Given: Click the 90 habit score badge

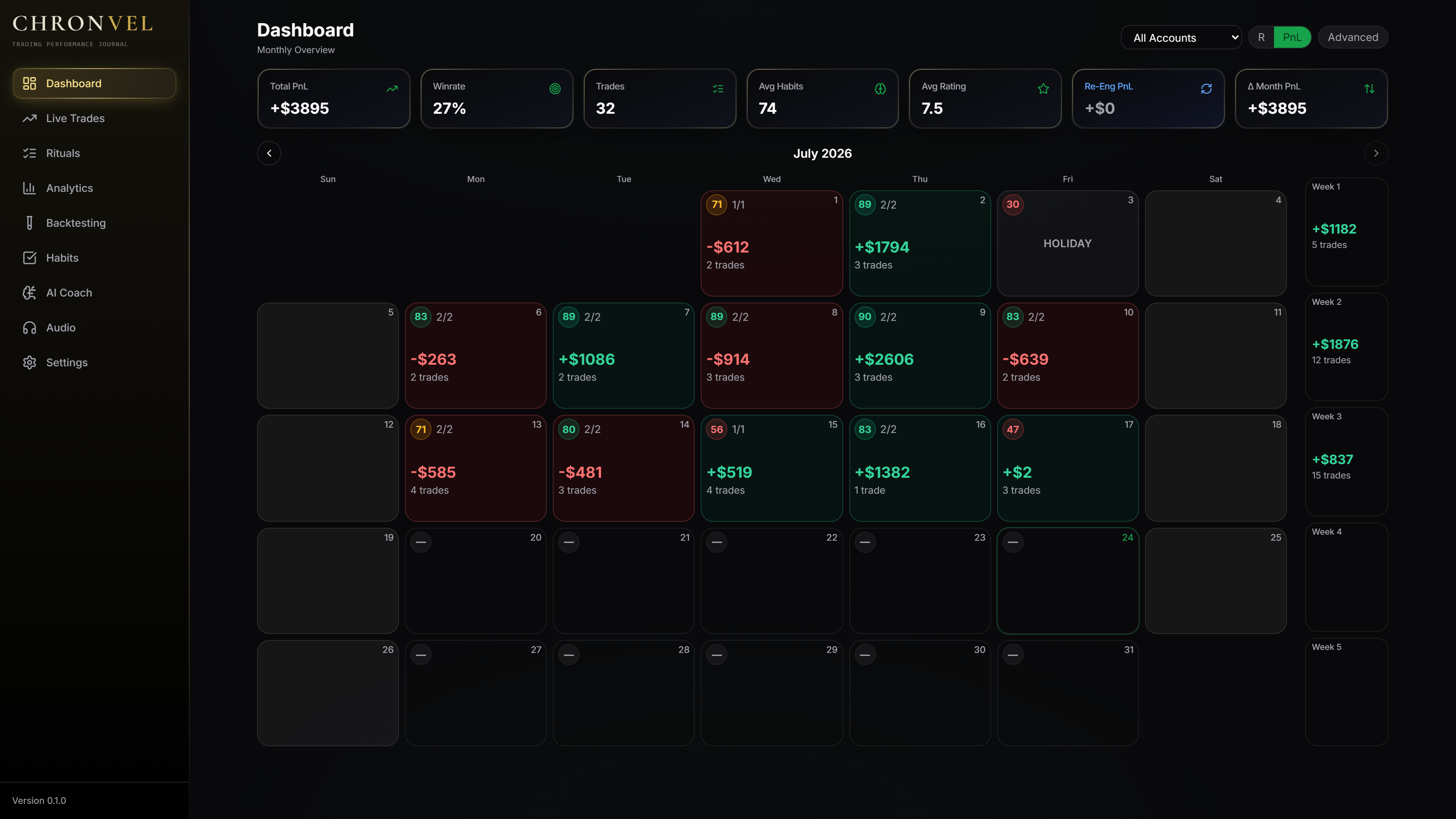Looking at the screenshot, I should click(x=865, y=317).
